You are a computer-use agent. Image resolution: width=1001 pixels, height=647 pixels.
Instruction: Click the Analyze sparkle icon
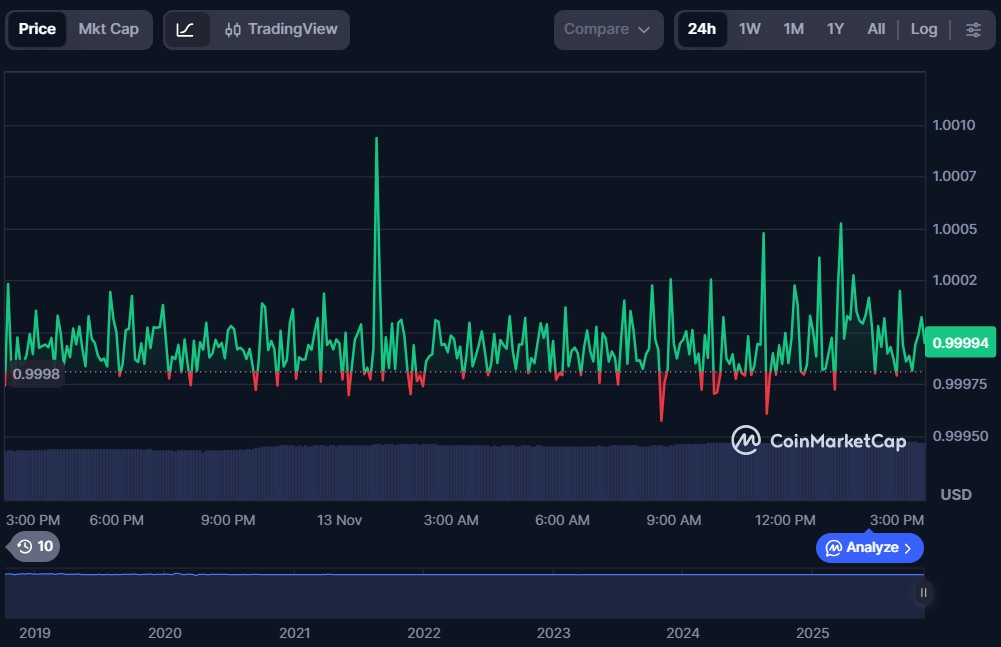[833, 548]
